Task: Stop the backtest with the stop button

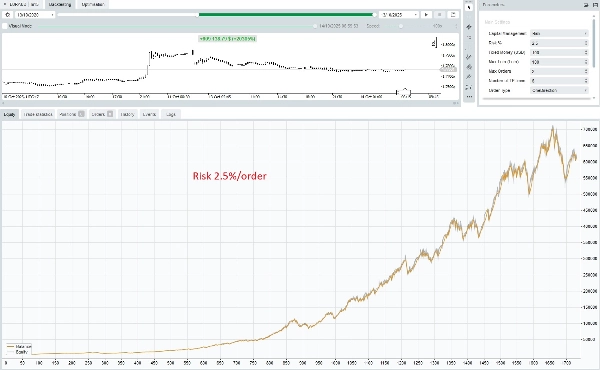Action: pyautogui.click(x=439, y=15)
